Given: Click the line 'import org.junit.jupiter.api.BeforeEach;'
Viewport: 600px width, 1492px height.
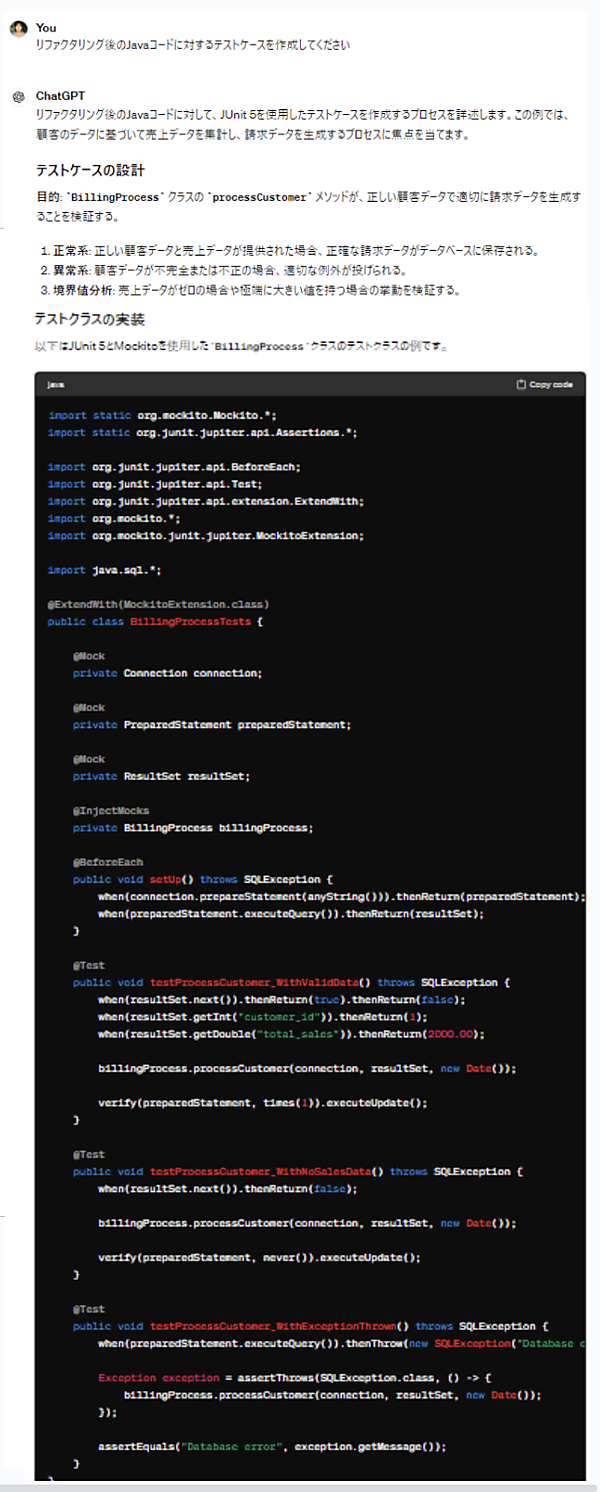Looking at the screenshot, I should (174, 467).
